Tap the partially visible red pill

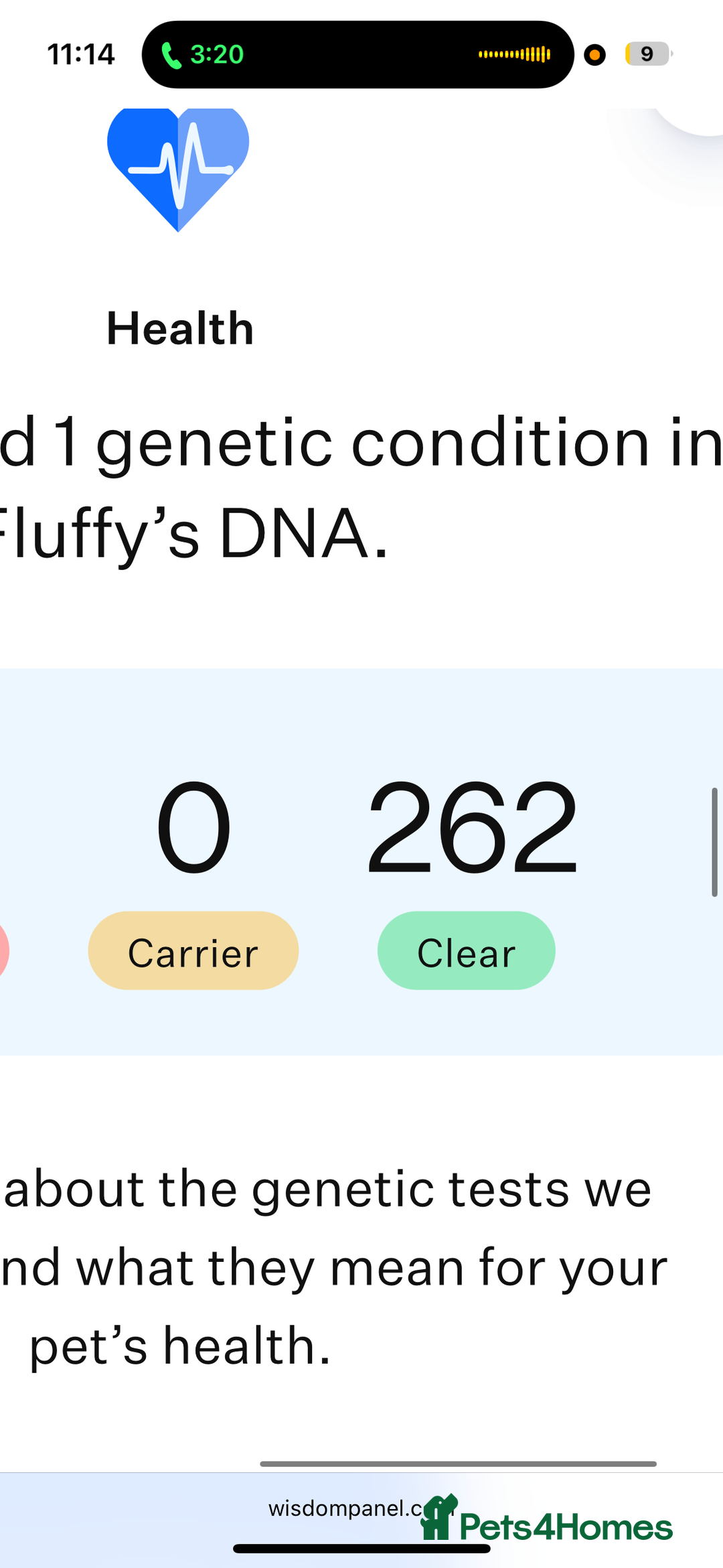point(3,950)
